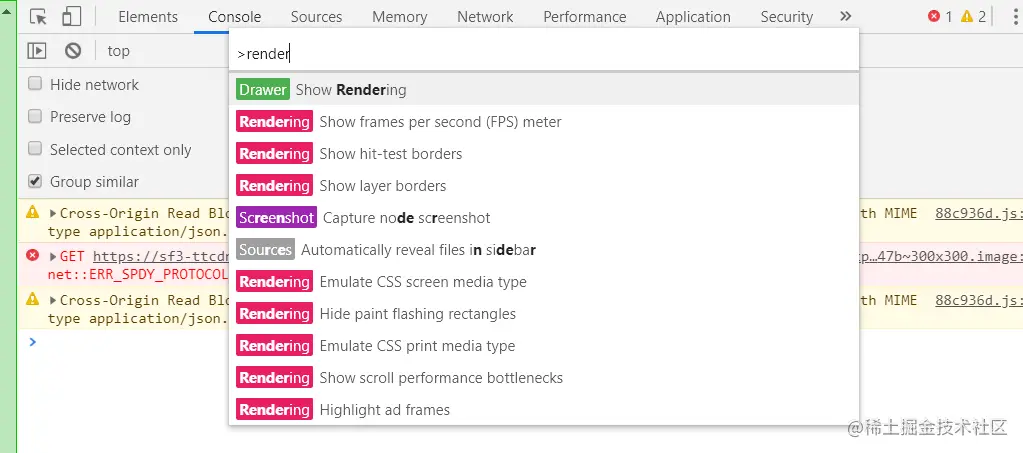Open the Network tab
1023x453 pixels.
click(485, 17)
